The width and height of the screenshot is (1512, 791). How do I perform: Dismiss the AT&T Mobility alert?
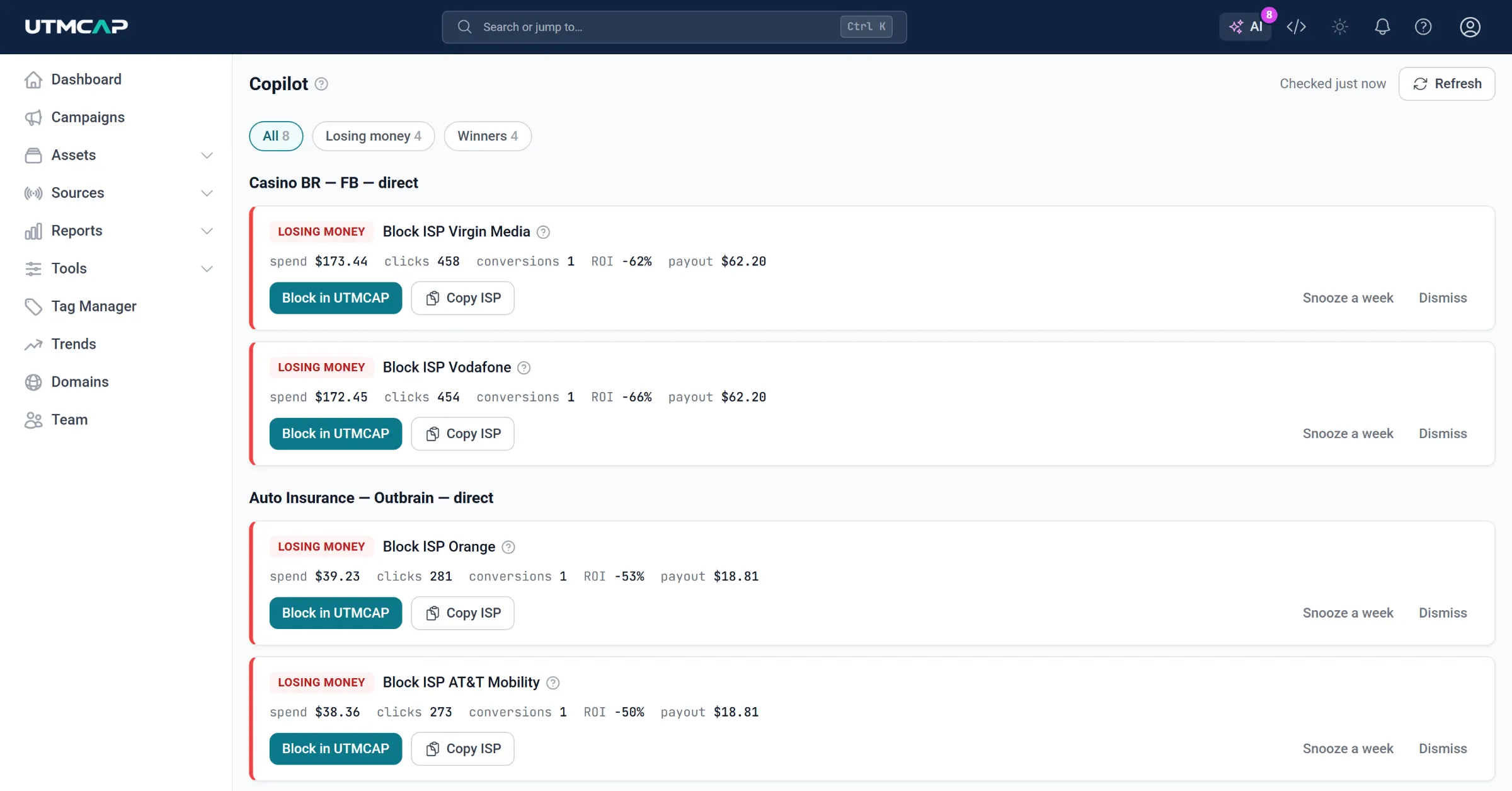tap(1443, 749)
